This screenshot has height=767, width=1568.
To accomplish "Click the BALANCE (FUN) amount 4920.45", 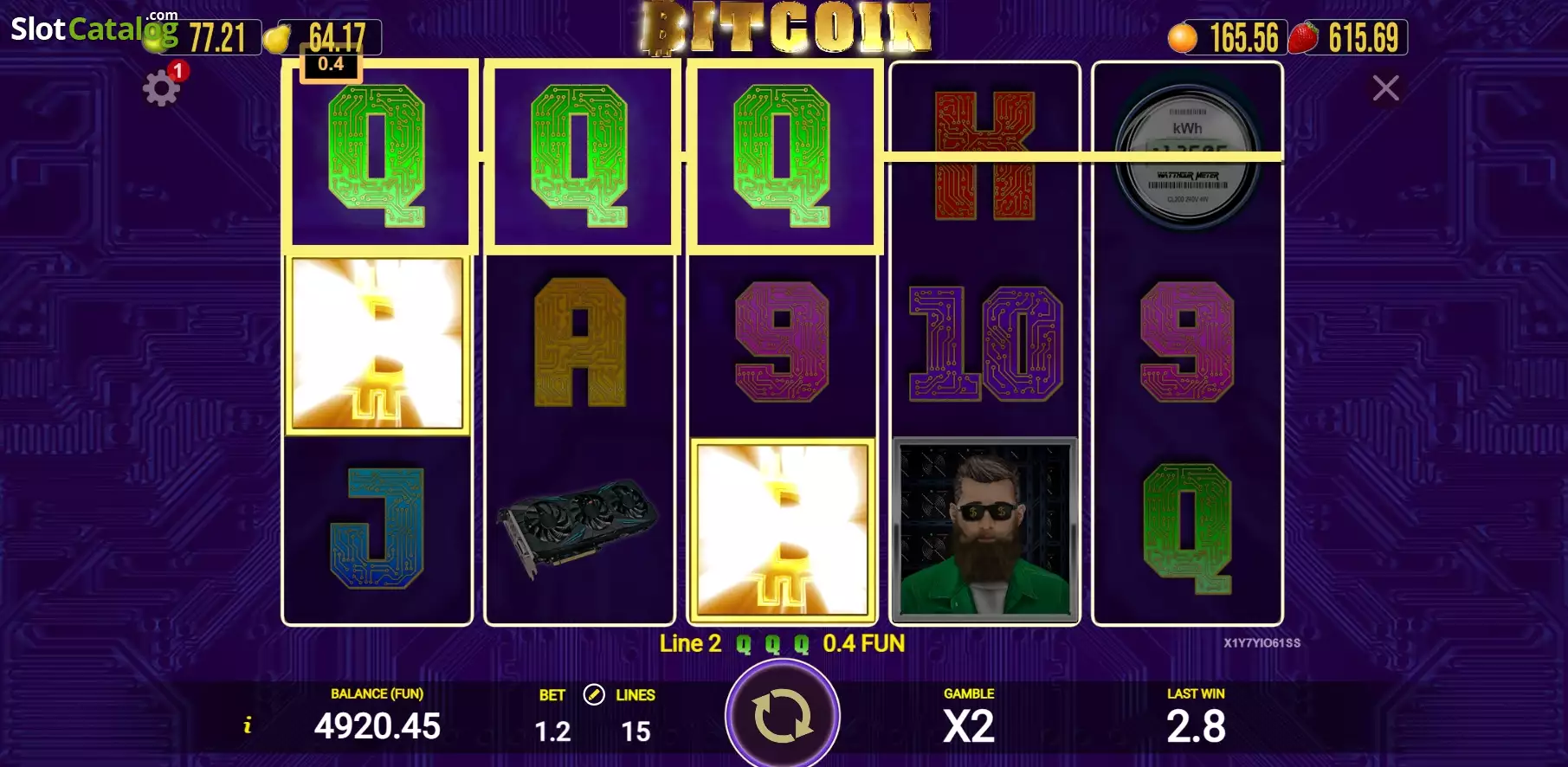I will pos(377,725).
